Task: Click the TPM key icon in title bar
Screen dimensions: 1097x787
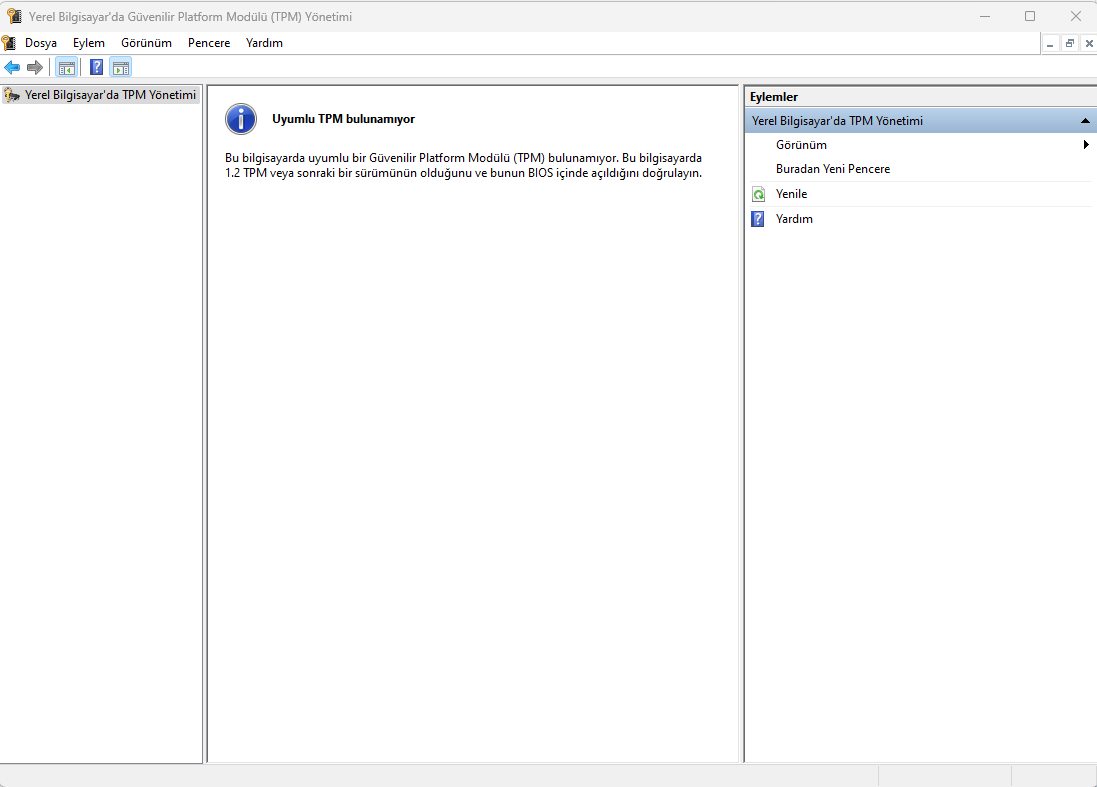Action: (14, 16)
